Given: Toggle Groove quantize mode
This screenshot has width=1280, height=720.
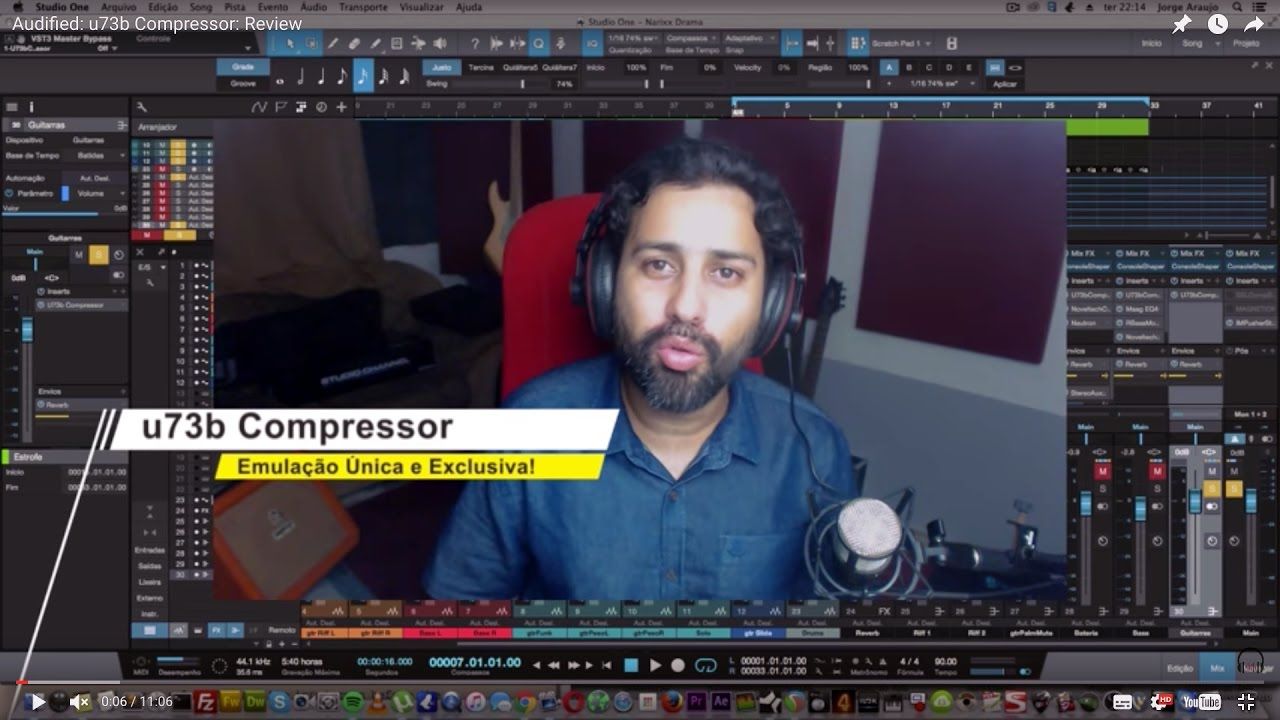Looking at the screenshot, I should [243, 83].
